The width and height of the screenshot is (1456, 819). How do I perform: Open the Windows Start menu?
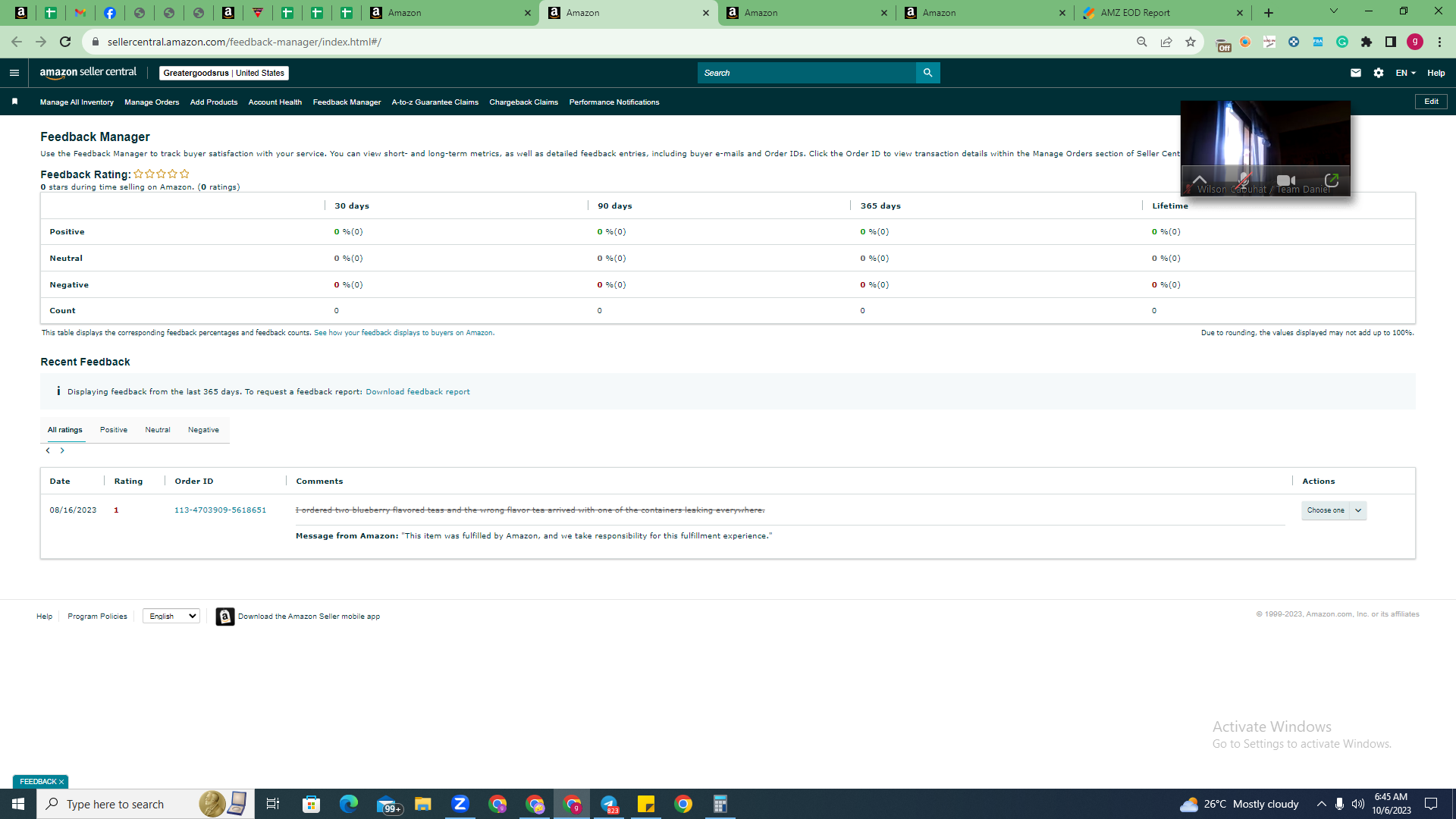18,804
